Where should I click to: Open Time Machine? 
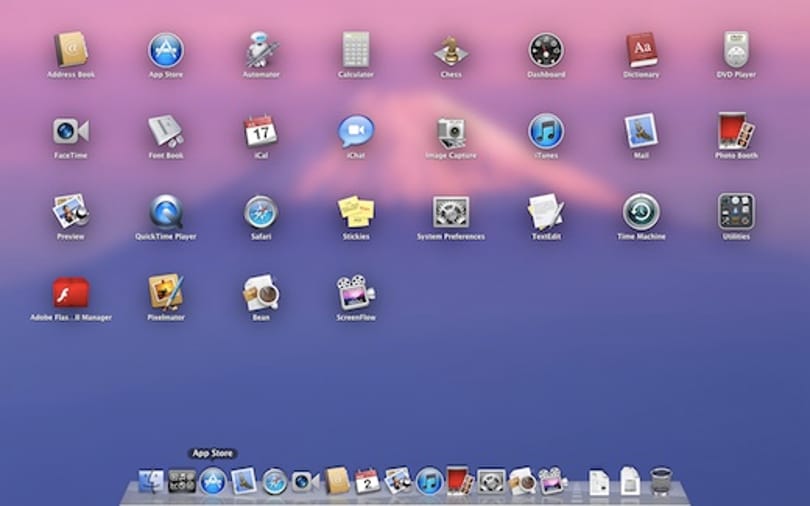coord(641,212)
